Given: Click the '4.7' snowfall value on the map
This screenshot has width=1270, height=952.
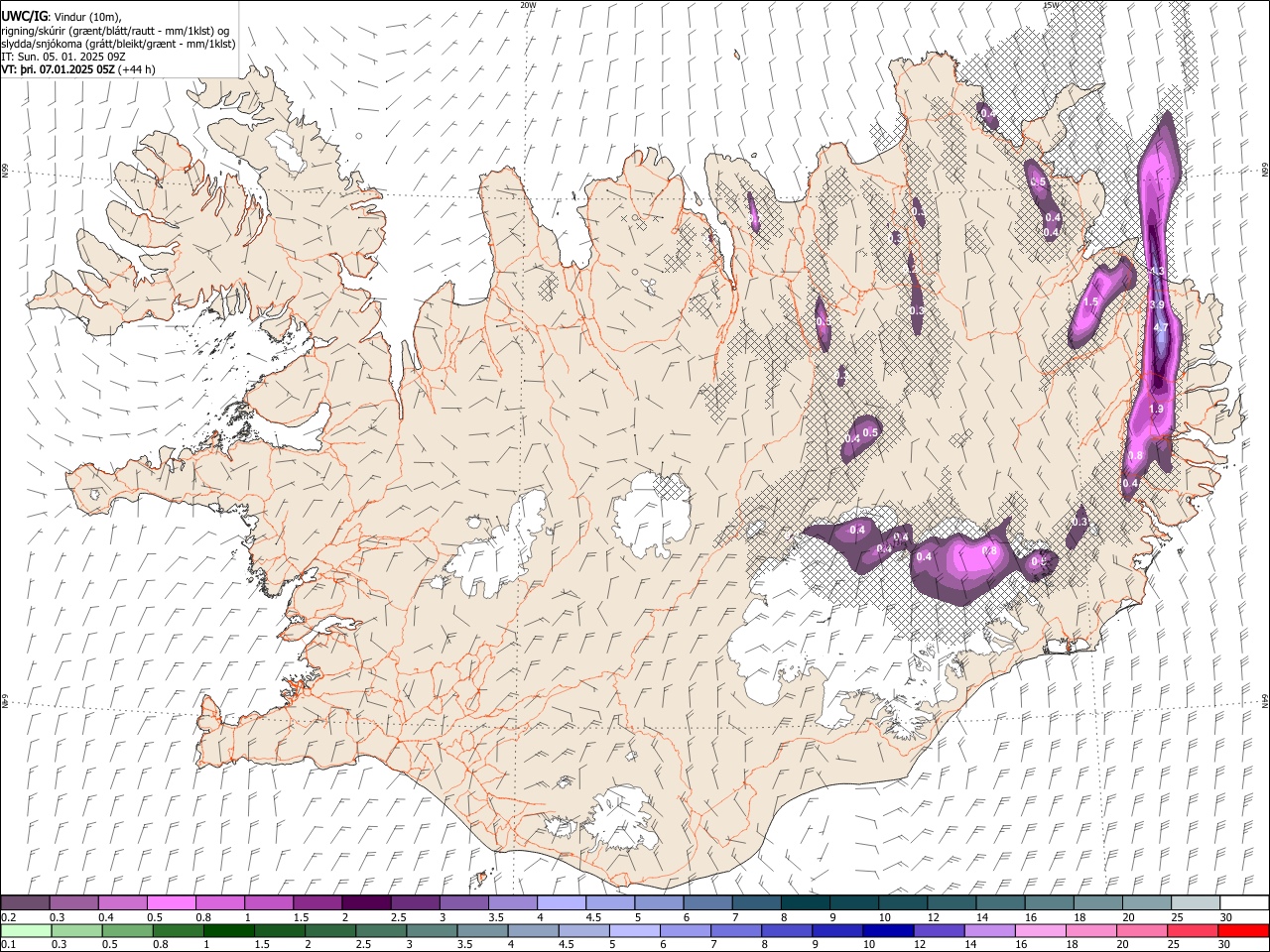Looking at the screenshot, I should [1162, 328].
